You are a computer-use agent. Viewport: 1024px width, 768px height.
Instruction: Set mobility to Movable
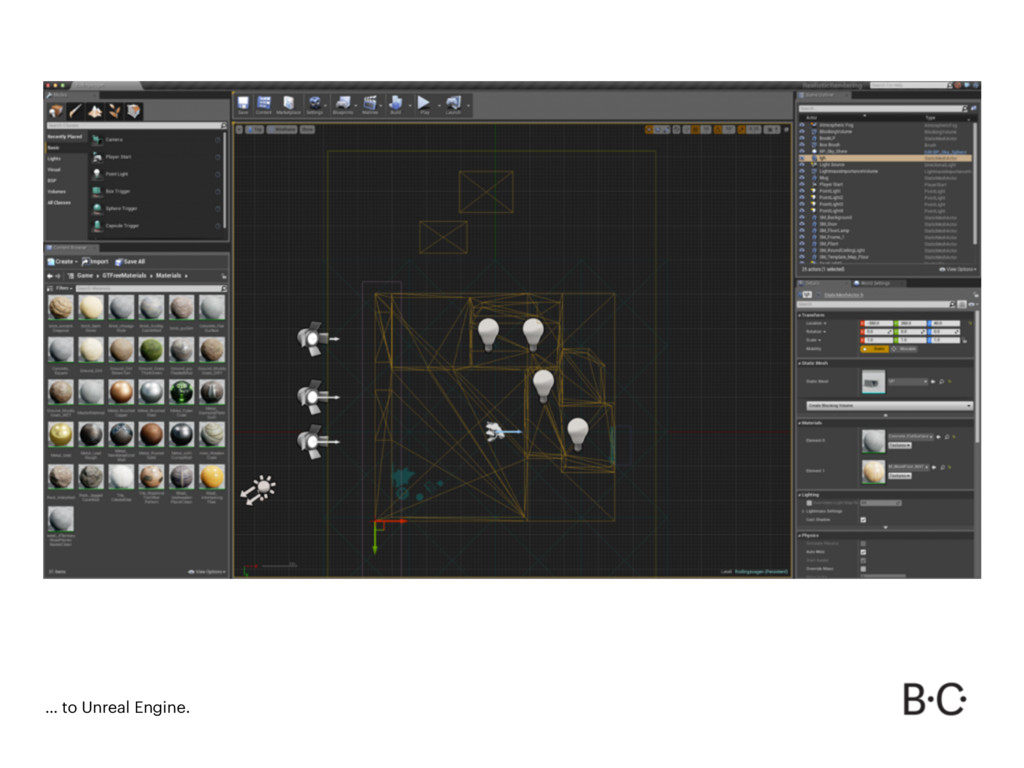904,349
